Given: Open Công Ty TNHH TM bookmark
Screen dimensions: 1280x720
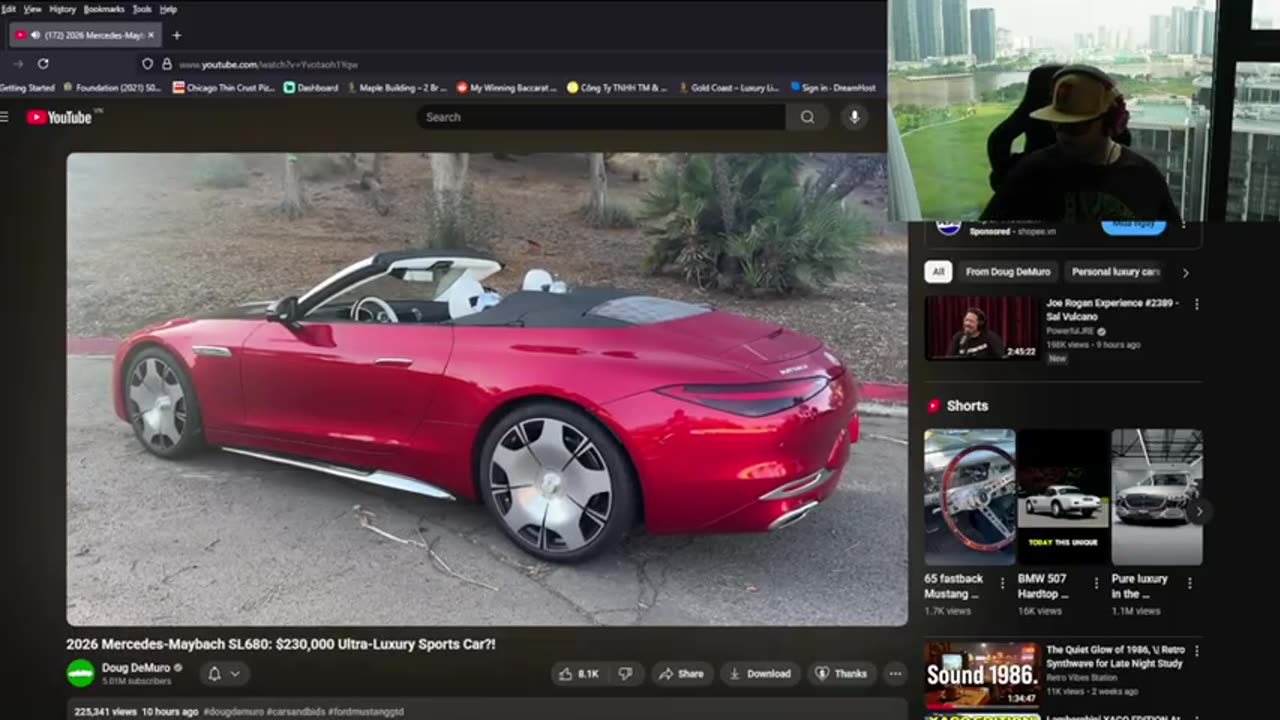Looking at the screenshot, I should (617, 88).
